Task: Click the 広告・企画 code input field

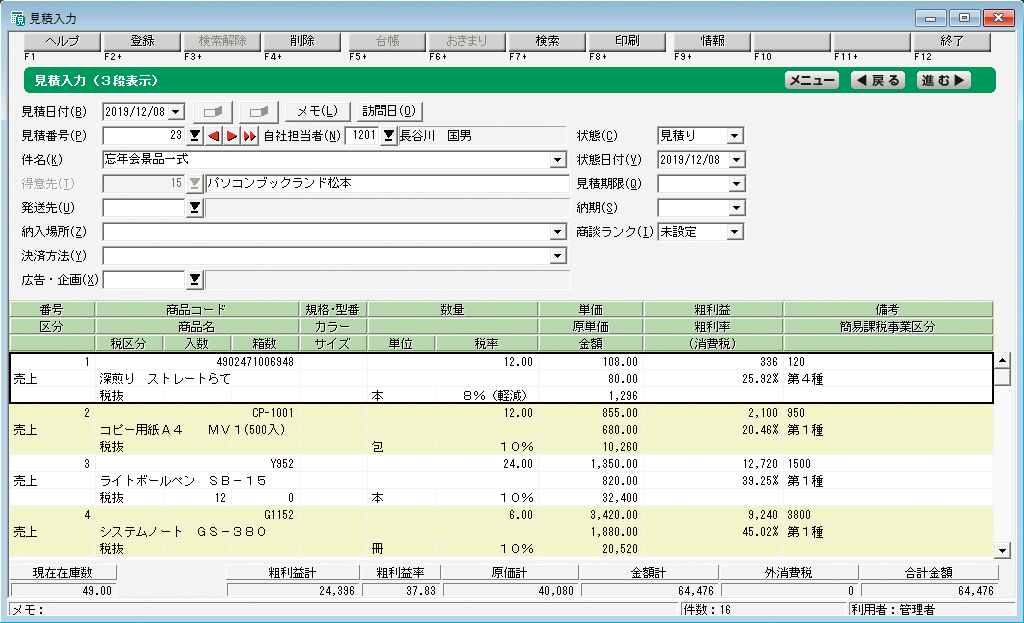Action: (144, 280)
